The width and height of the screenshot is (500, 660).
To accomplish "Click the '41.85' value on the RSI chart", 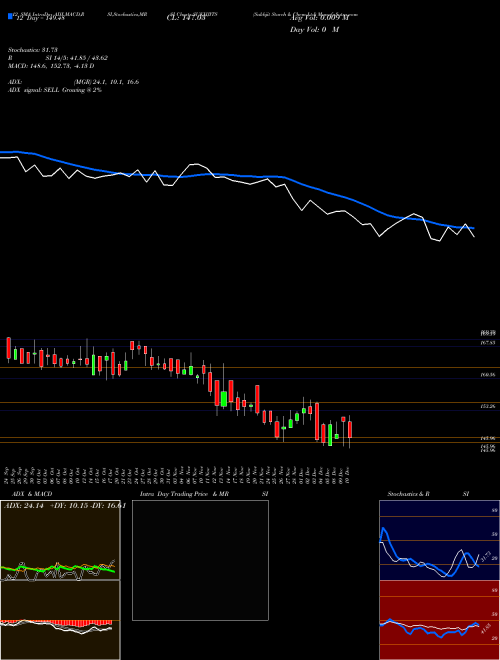I will tap(487, 630).
